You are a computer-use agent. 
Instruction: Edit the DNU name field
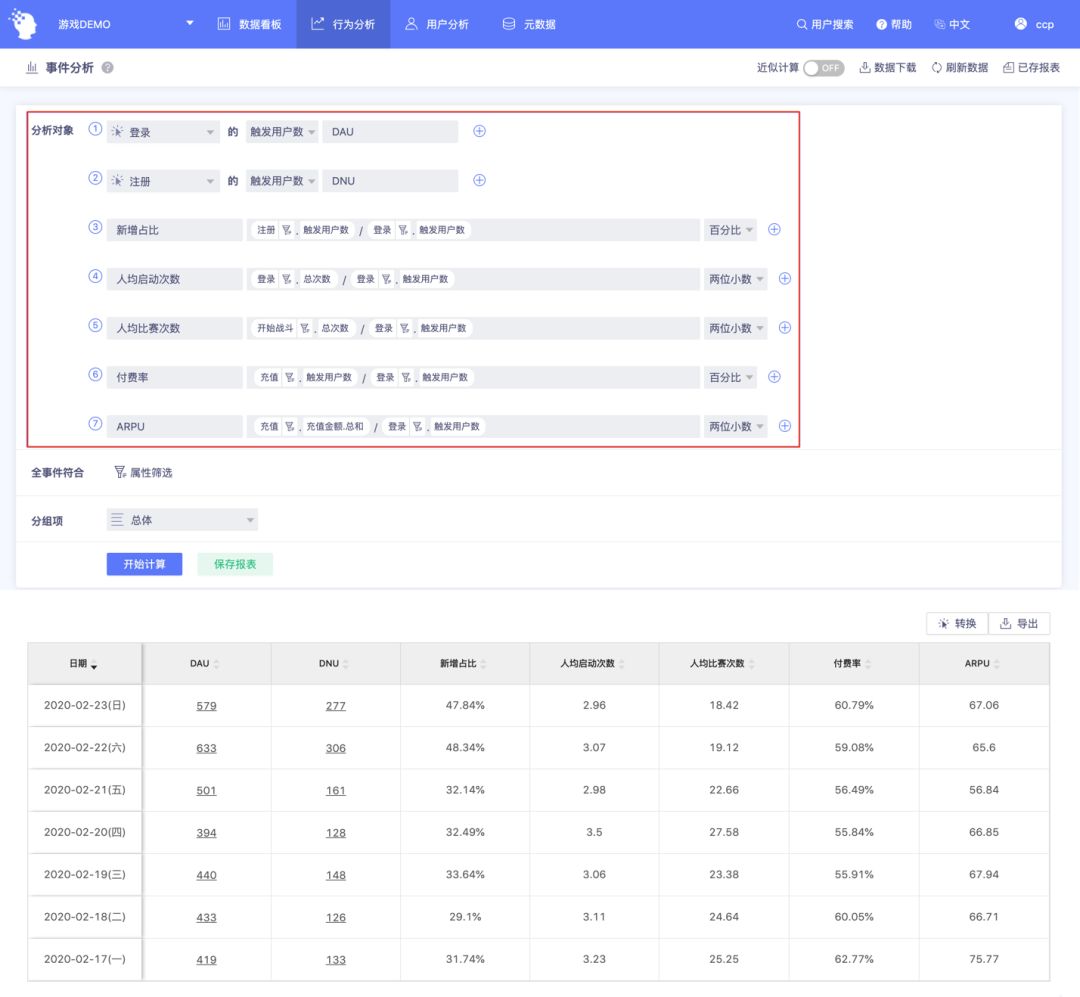click(390, 181)
